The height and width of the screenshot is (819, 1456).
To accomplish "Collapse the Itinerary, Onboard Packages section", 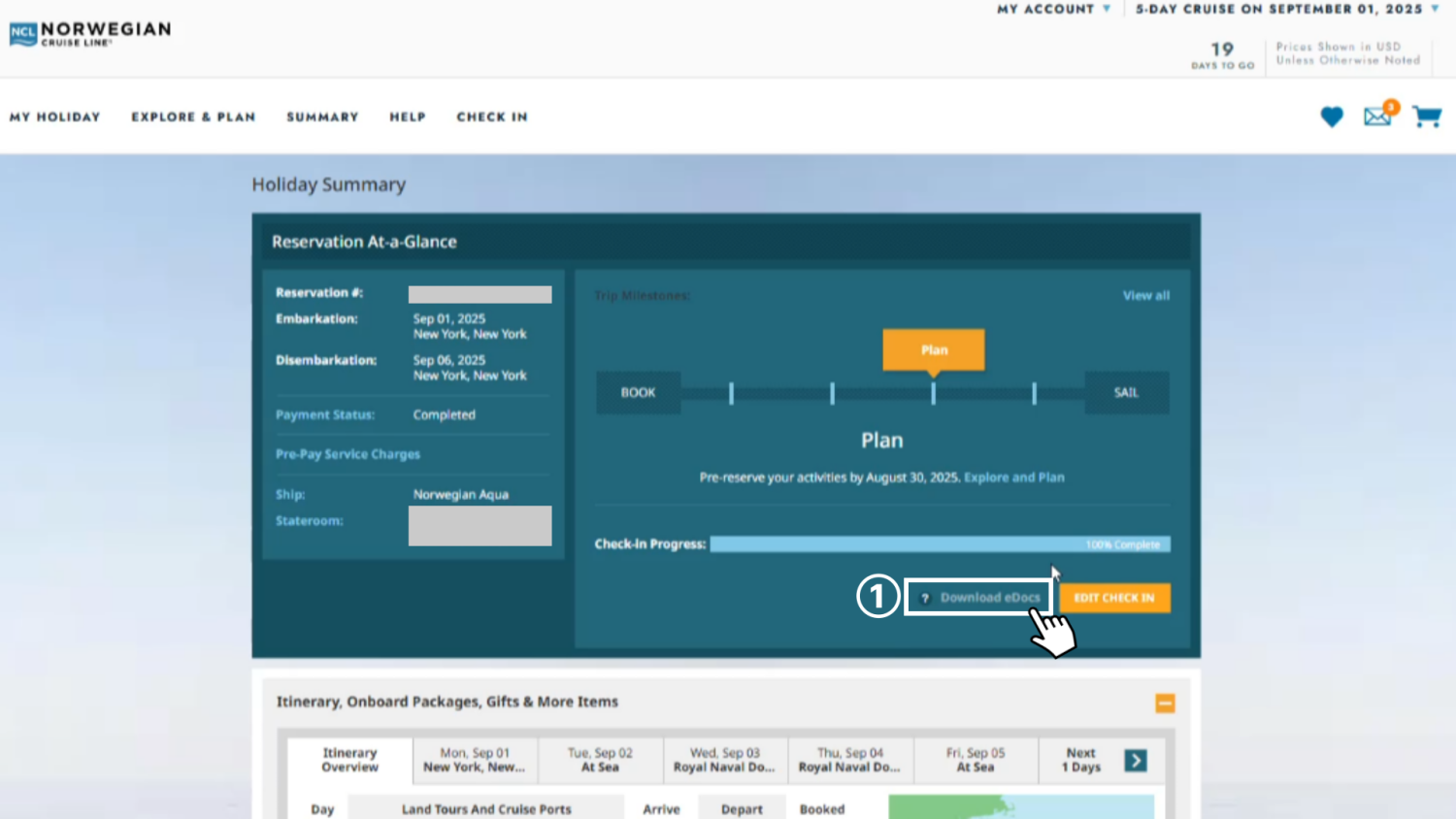I will 1165,704.
